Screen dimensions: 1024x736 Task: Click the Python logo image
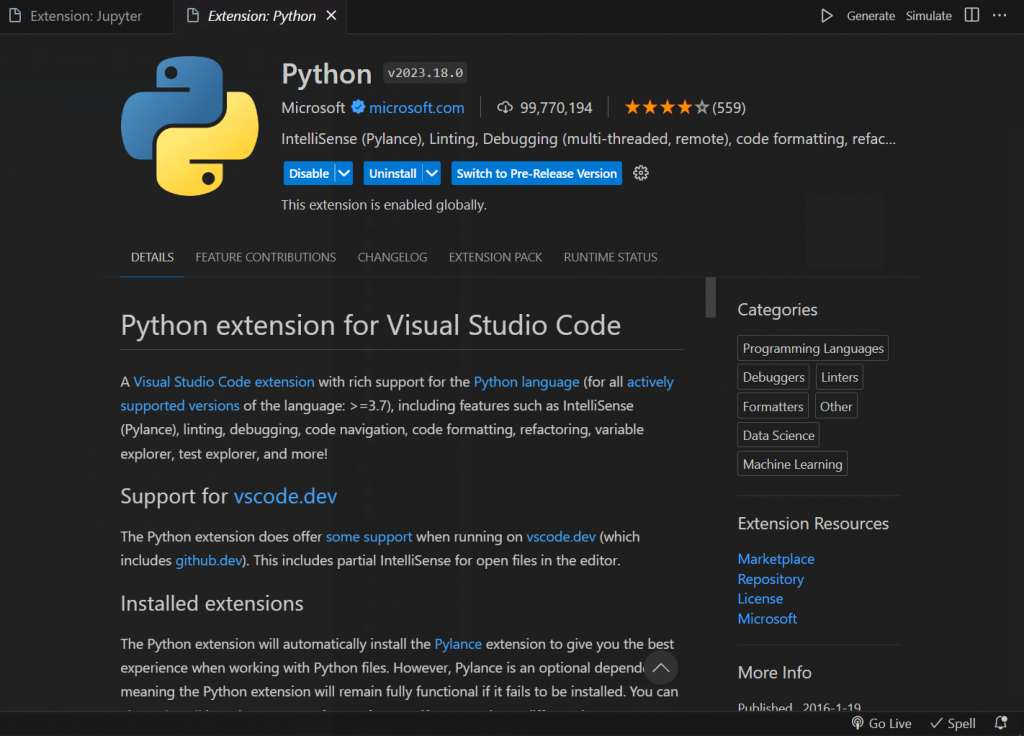pyautogui.click(x=190, y=125)
